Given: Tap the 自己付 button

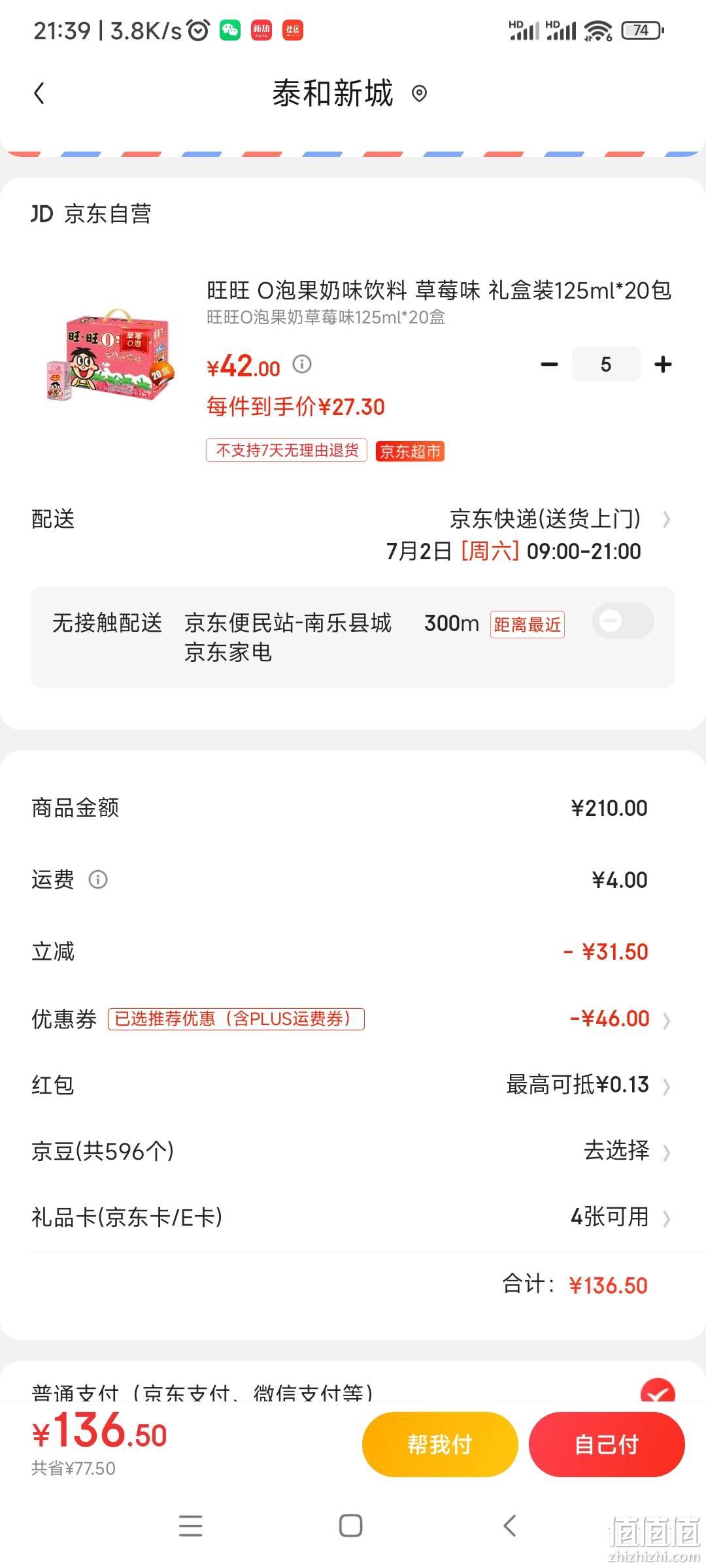Looking at the screenshot, I should [607, 1445].
